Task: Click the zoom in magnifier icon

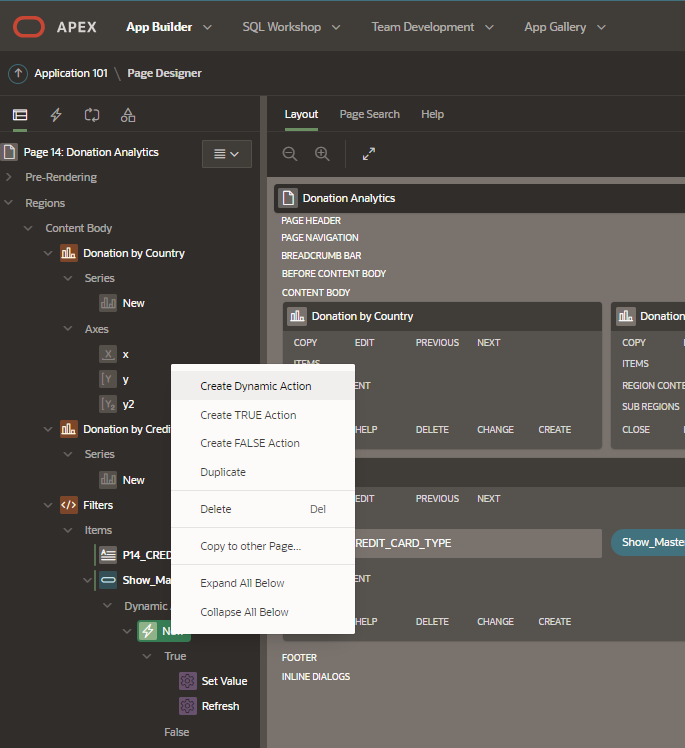Action: 322,154
